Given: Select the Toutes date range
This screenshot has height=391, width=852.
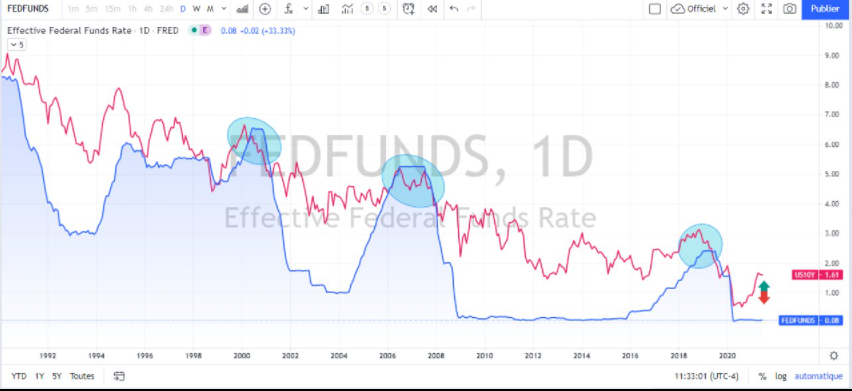Looking at the screenshot, I should [82, 376].
